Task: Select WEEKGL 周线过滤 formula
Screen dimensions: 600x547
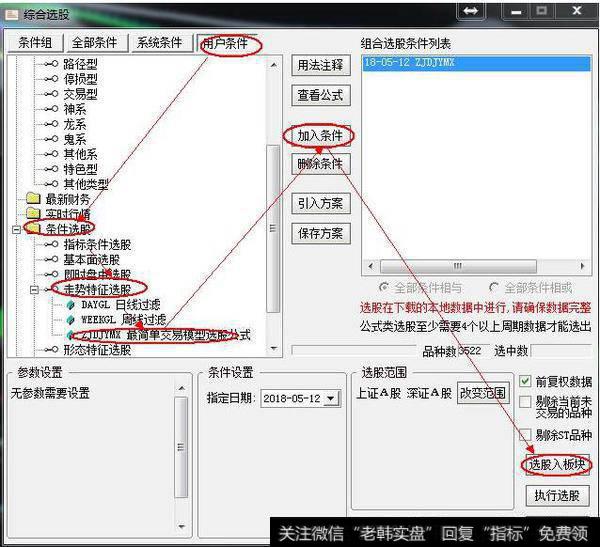Action: [x=124, y=320]
